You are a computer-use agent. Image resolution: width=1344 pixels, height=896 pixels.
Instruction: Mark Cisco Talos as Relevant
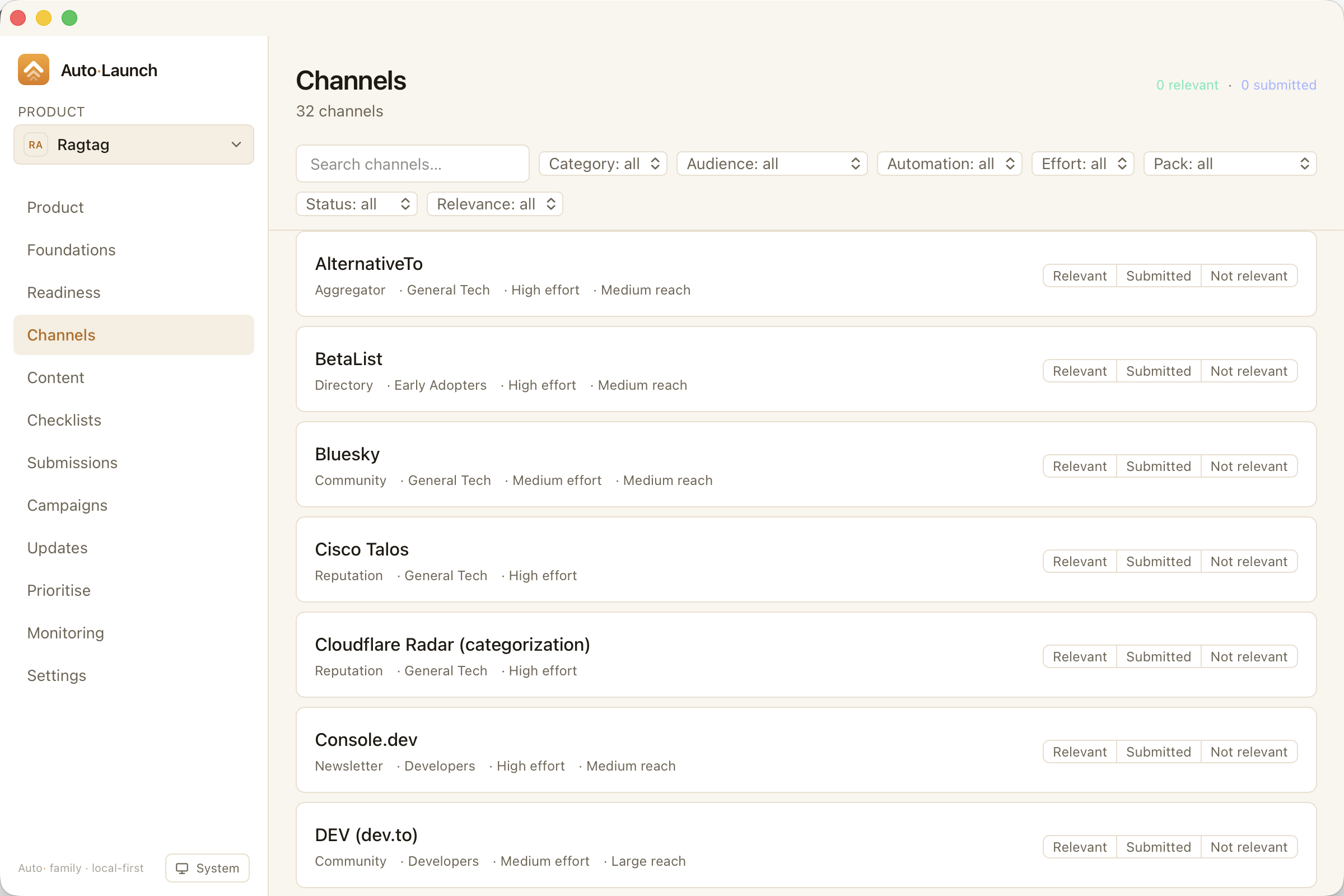pyautogui.click(x=1080, y=562)
